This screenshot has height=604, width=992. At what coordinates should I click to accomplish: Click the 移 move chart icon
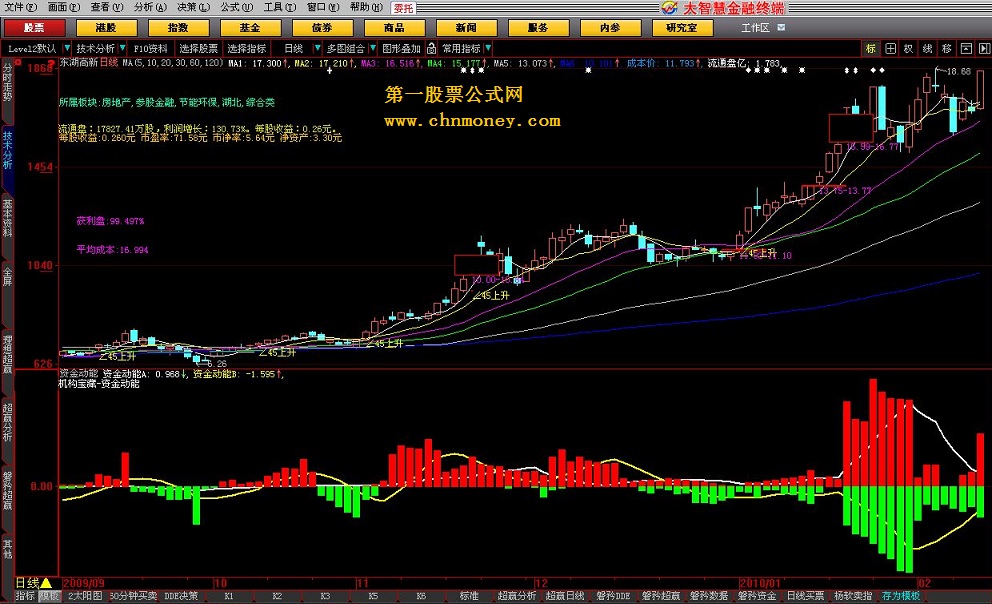[947, 49]
